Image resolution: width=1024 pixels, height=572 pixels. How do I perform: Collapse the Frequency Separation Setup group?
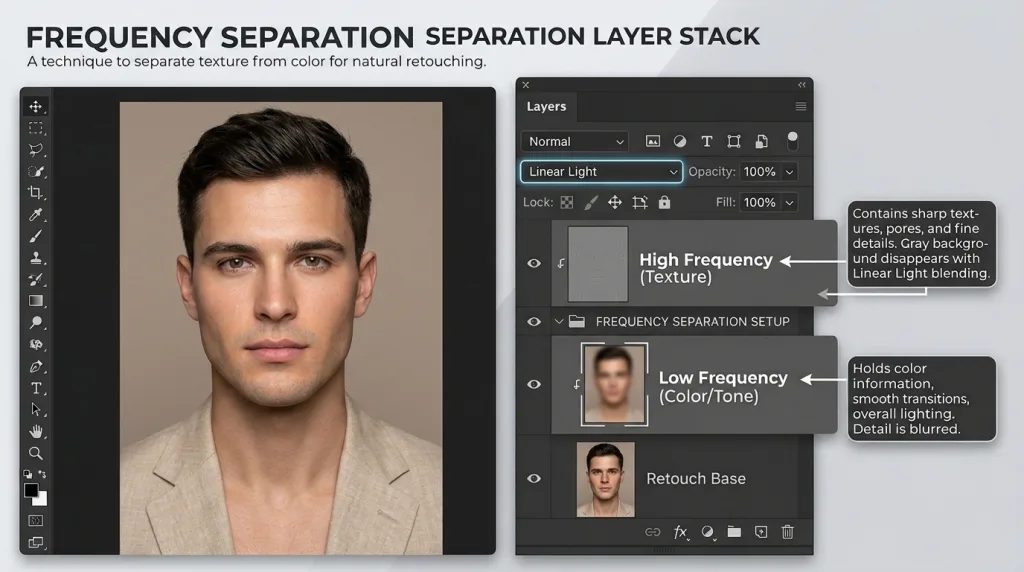click(558, 321)
